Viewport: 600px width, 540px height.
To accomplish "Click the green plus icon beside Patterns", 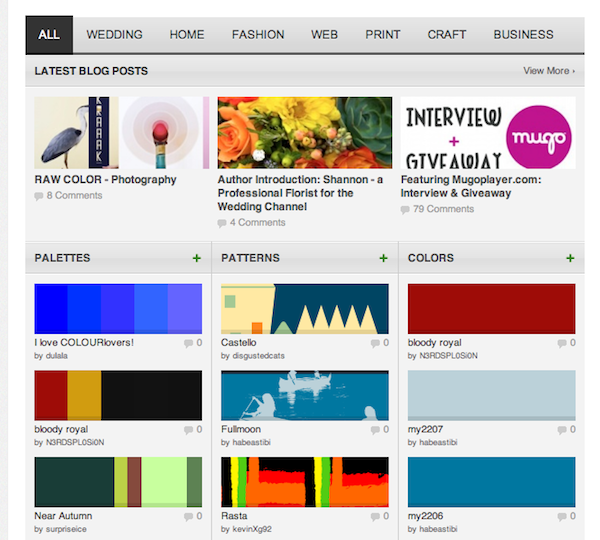I will tap(383, 258).
